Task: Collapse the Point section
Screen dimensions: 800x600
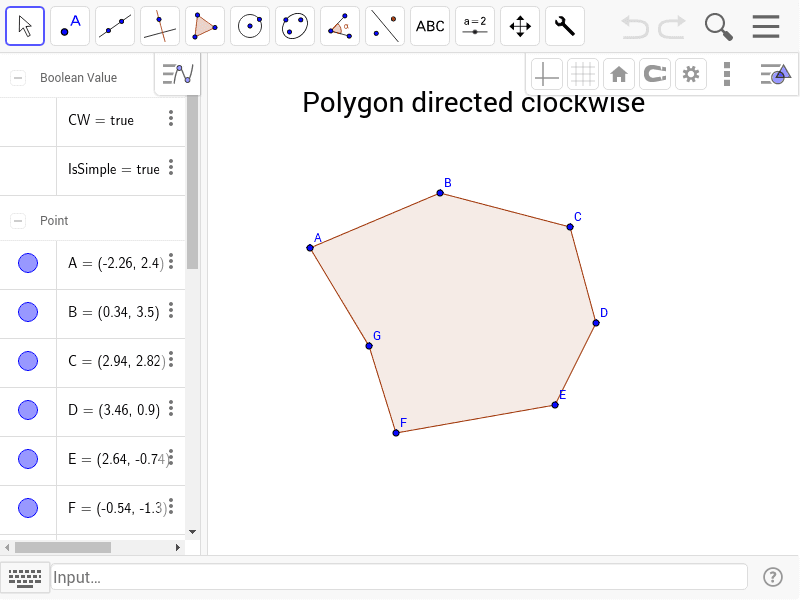Action: 16,220
